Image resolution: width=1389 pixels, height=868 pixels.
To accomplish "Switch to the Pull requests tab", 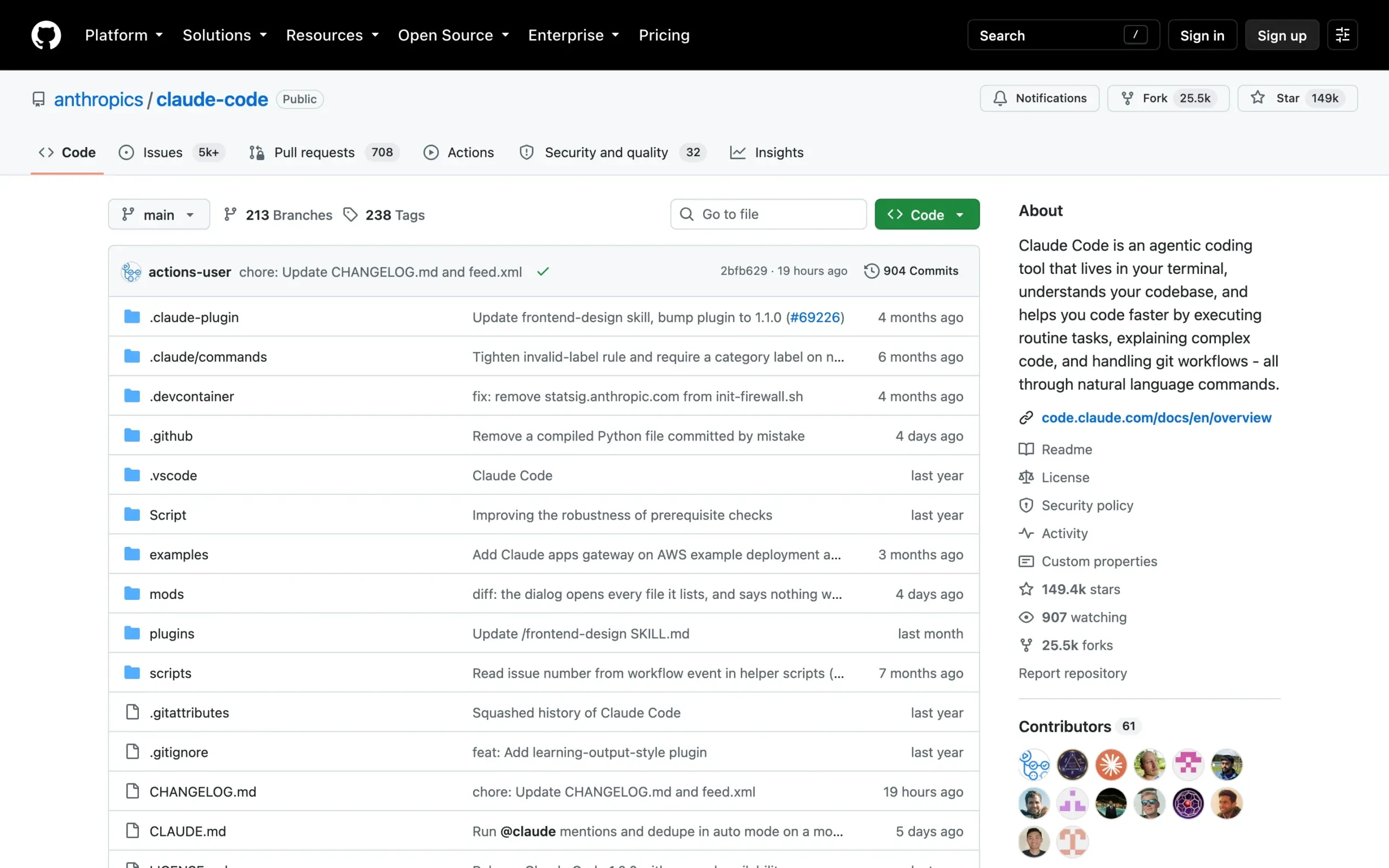I will (x=324, y=152).
